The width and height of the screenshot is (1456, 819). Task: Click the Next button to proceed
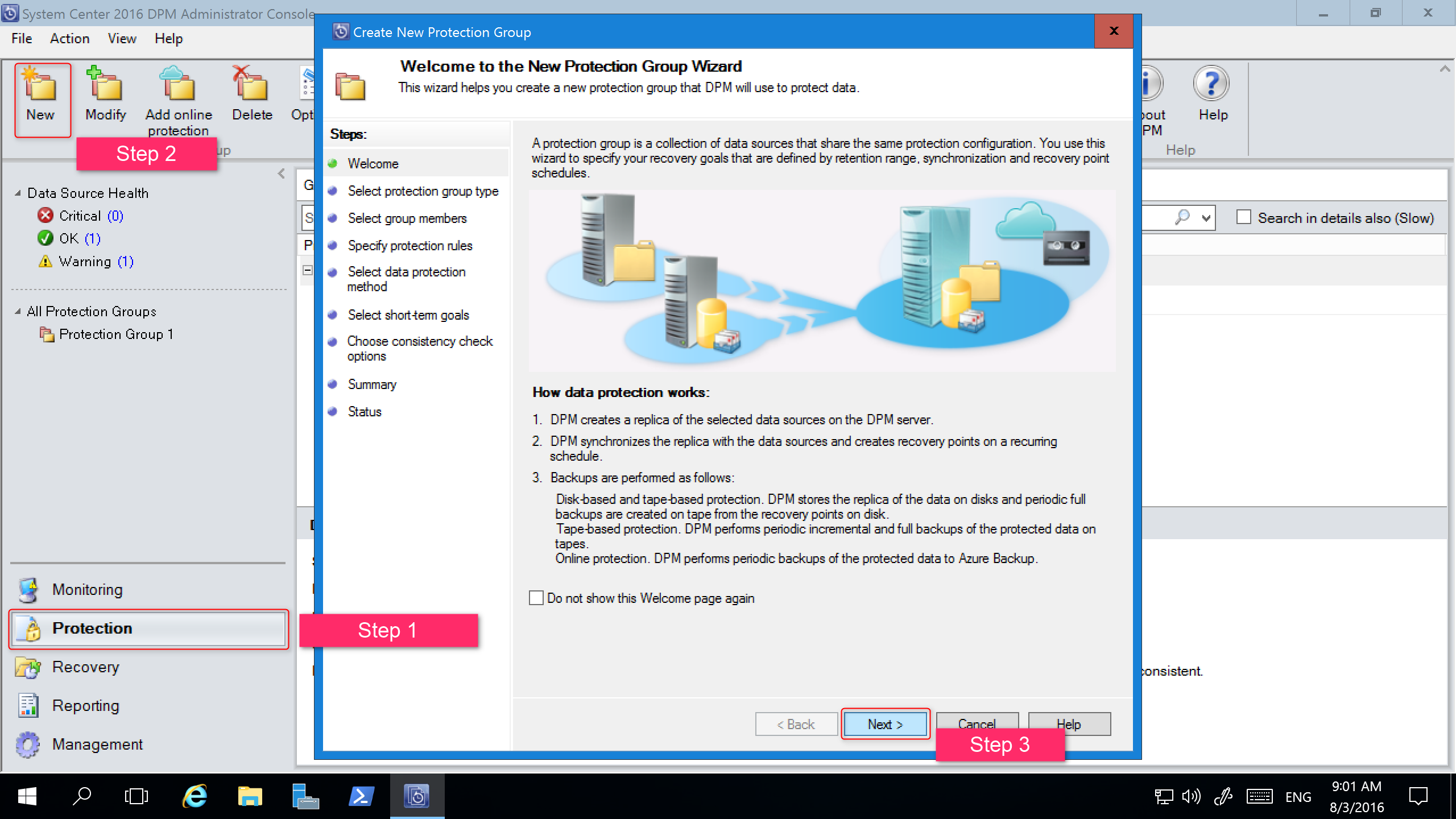[884, 724]
